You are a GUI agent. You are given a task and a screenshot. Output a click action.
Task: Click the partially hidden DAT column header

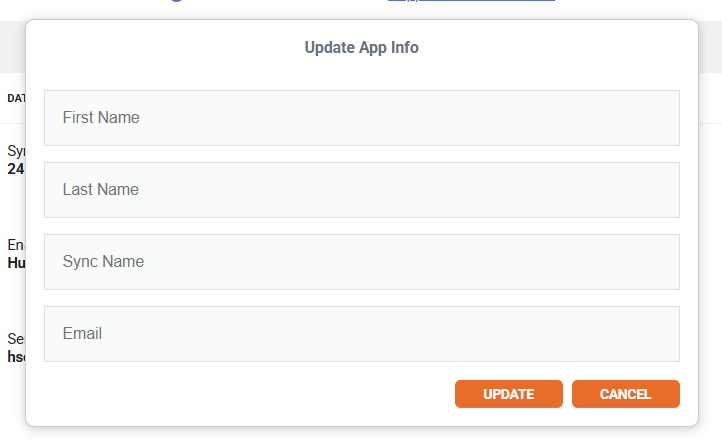[x=16, y=99]
